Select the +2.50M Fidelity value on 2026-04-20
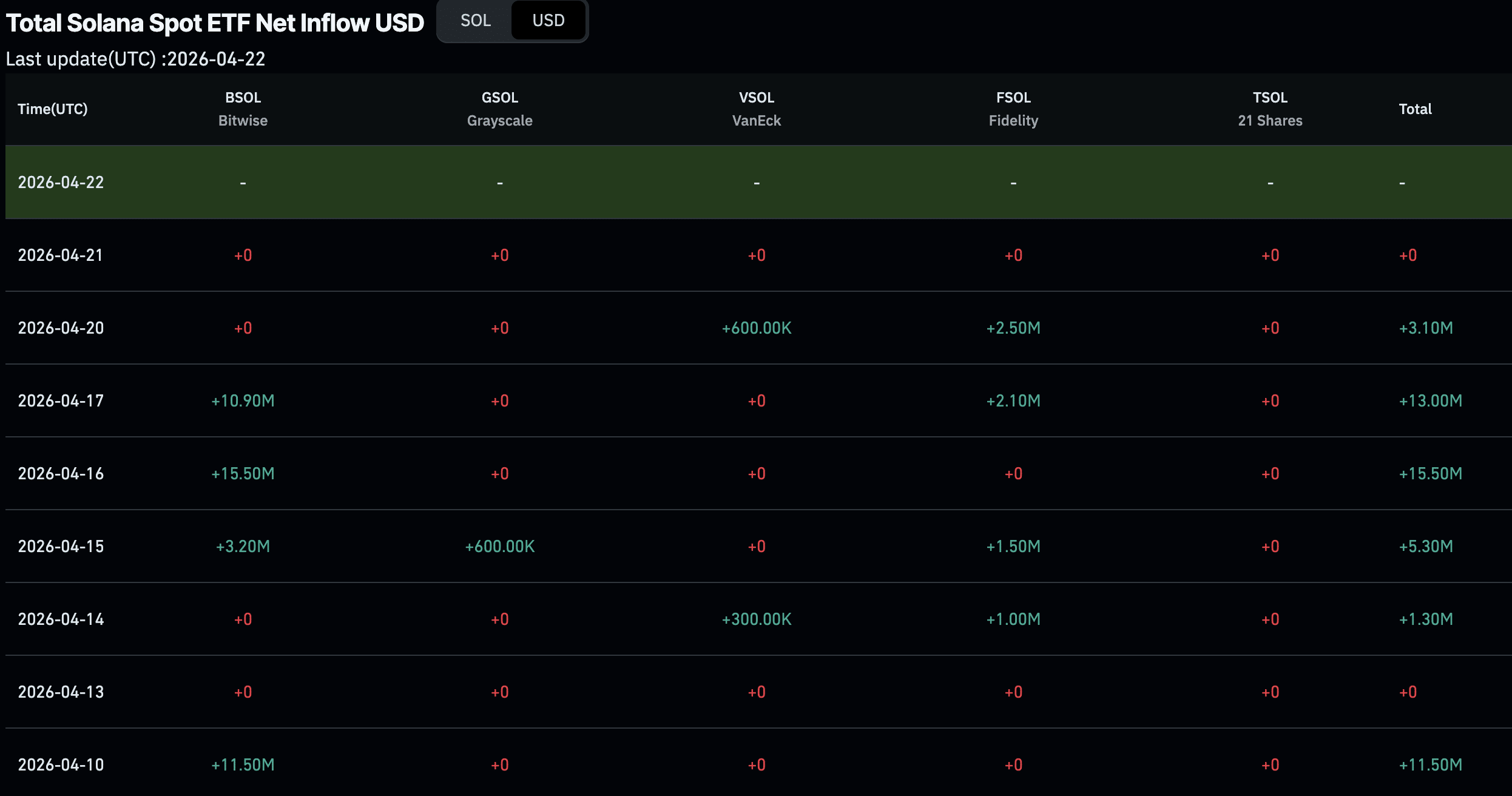Image resolution: width=1512 pixels, height=796 pixels. click(1013, 328)
